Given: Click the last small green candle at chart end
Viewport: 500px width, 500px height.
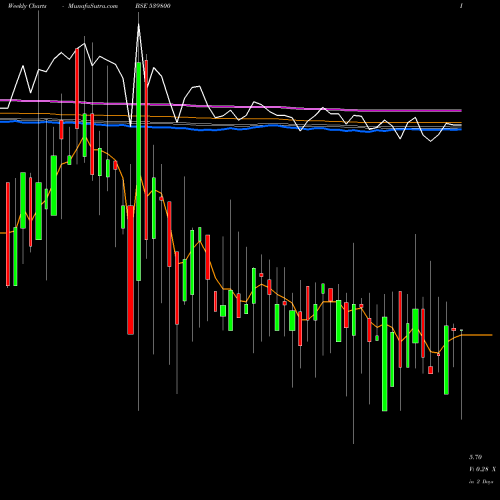Looking at the screenshot, I should [462, 330].
